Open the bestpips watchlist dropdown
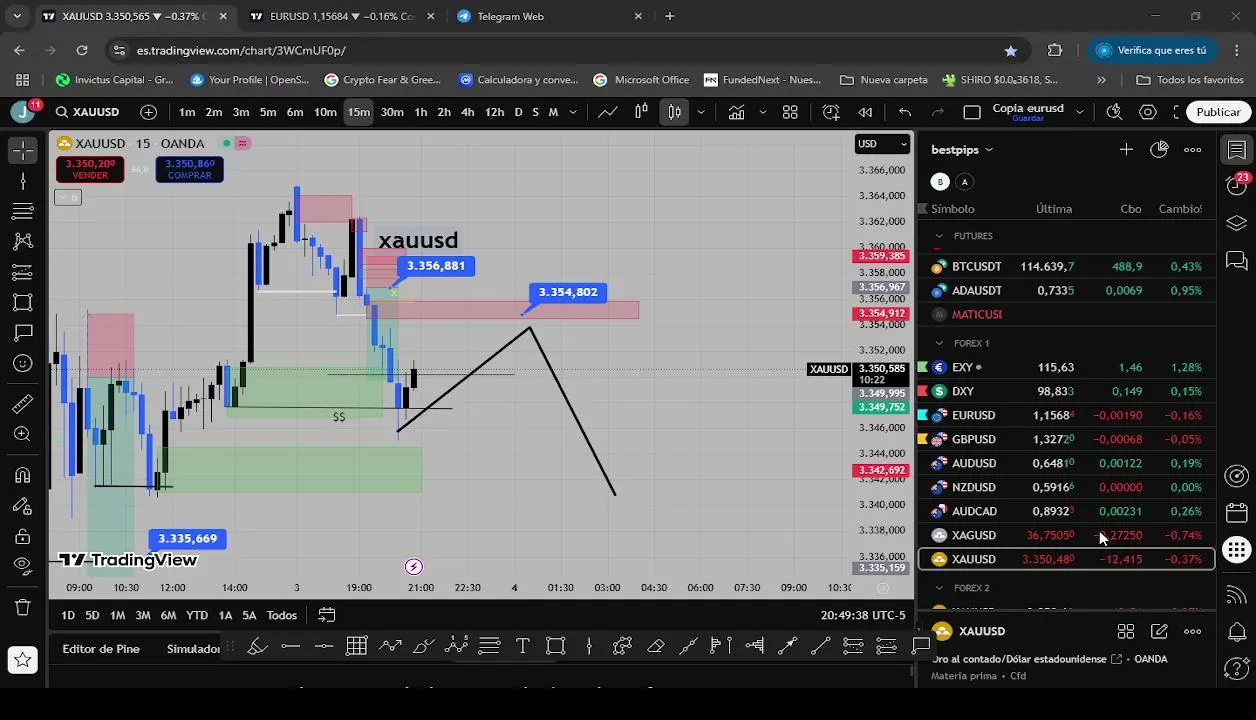Screen dimensions: 1256x720 [x=962, y=150]
